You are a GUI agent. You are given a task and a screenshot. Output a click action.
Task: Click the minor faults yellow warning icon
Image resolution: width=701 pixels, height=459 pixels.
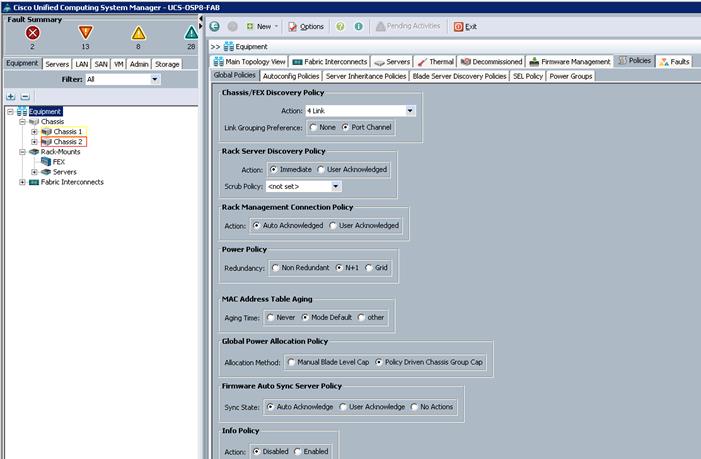[139, 33]
